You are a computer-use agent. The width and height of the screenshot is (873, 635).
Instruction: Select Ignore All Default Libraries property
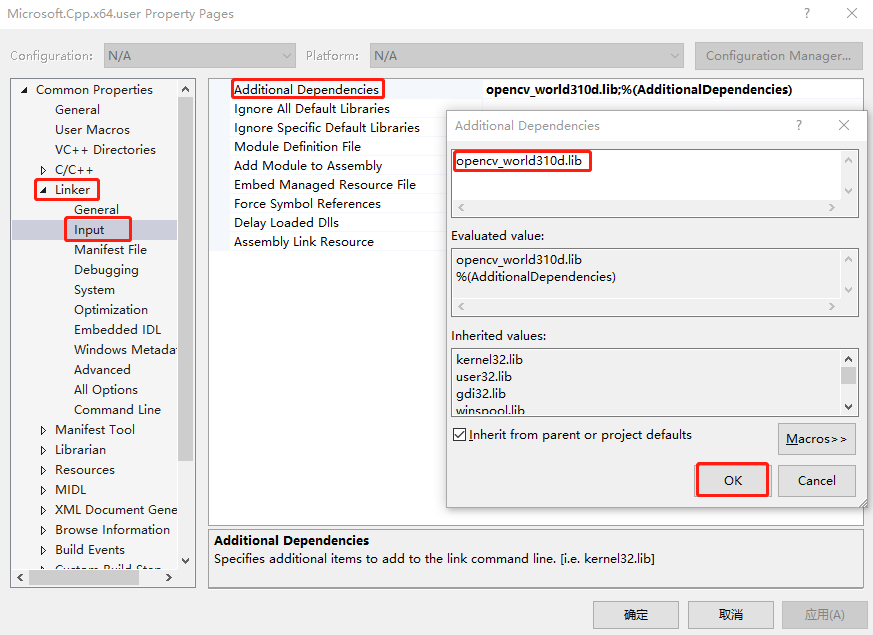coord(312,109)
